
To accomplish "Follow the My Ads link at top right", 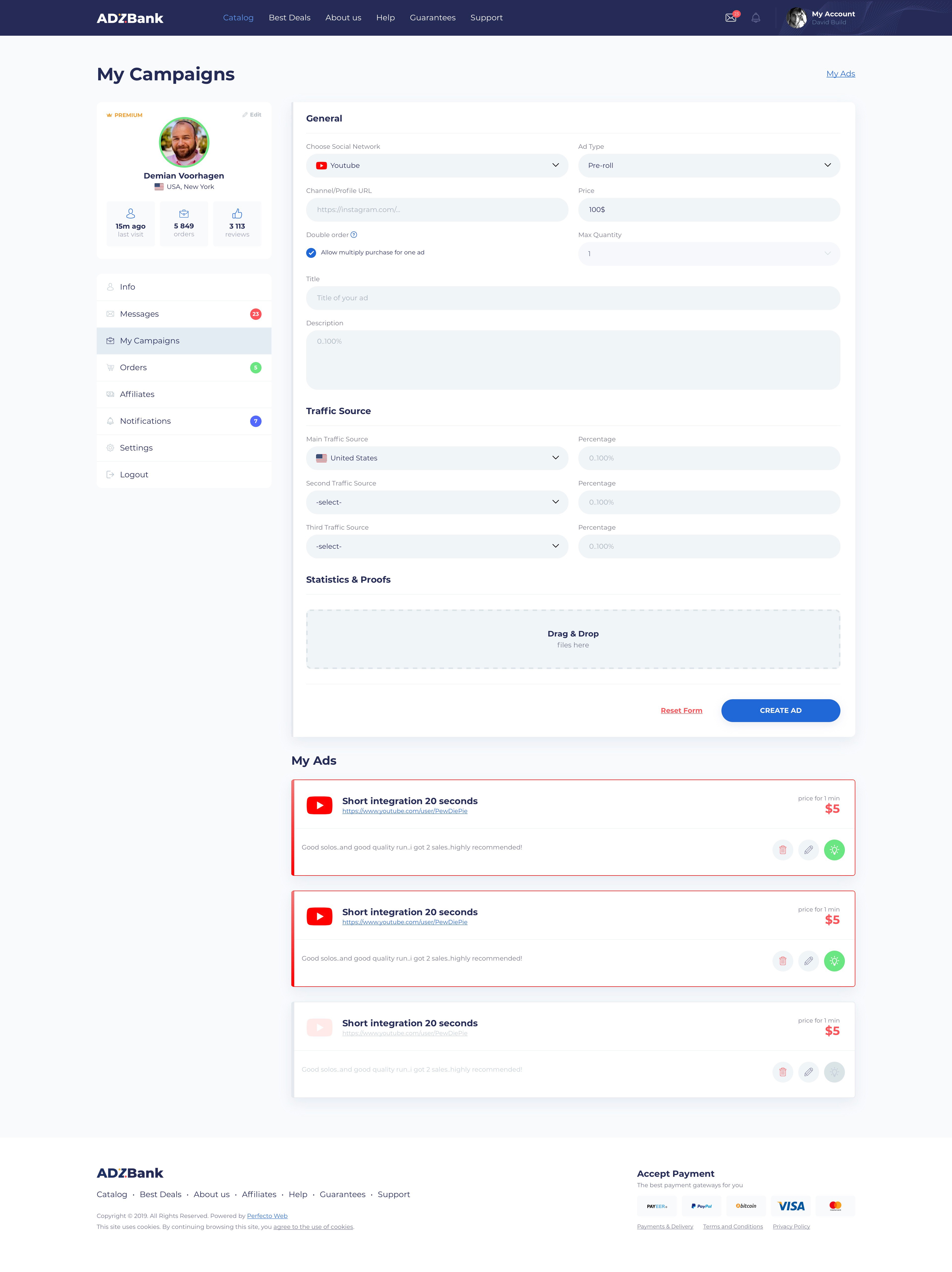I will tap(840, 74).
